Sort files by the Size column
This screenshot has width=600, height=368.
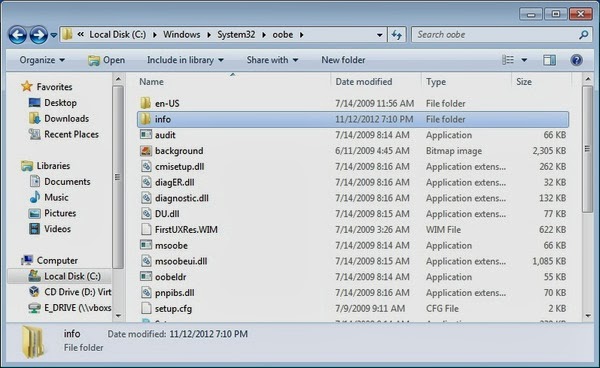pyautogui.click(x=524, y=82)
